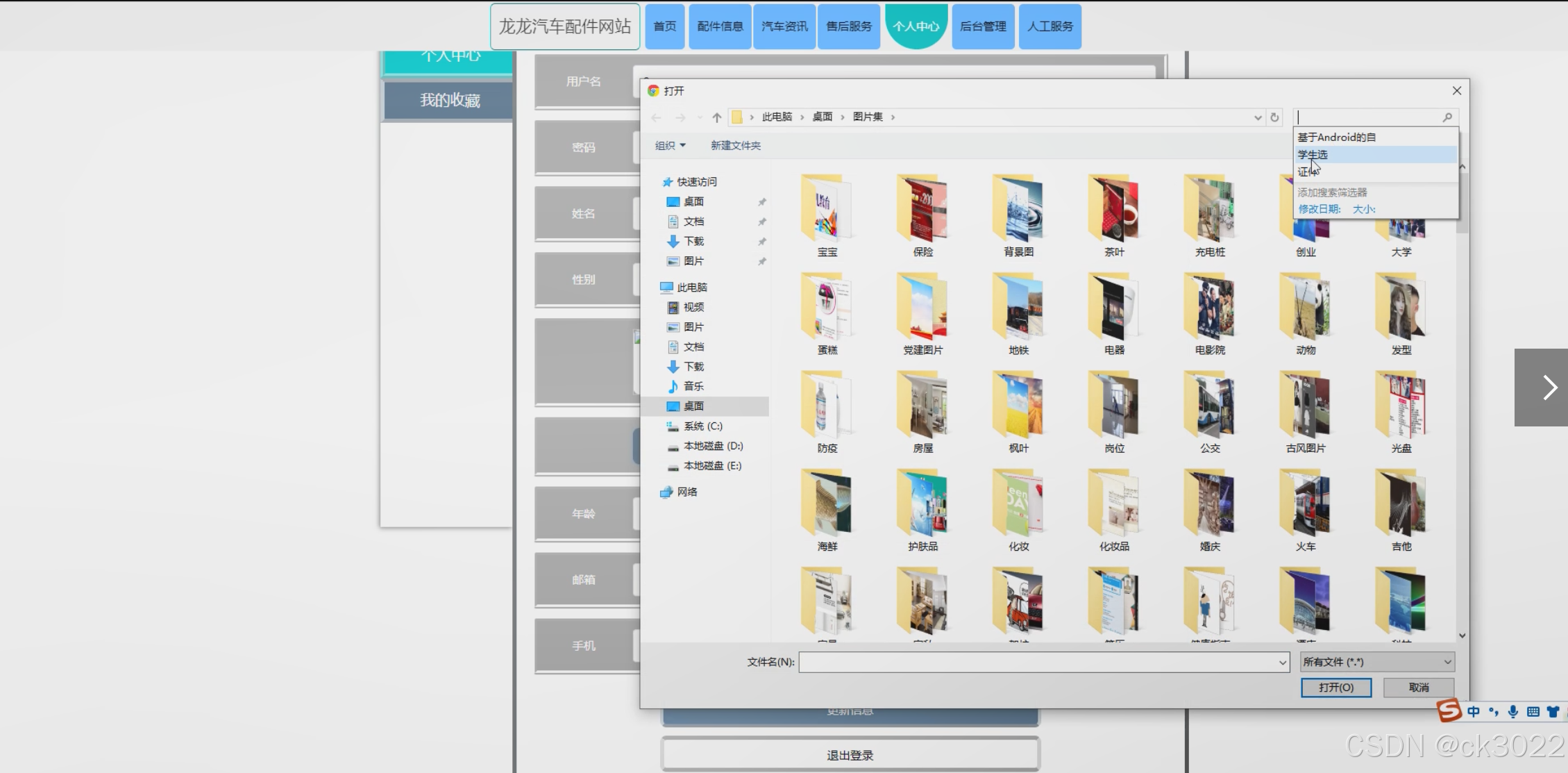Screen dimensions: 1568x773
Task: Expand the 文件名 combo box arrow
Action: coord(1282,663)
